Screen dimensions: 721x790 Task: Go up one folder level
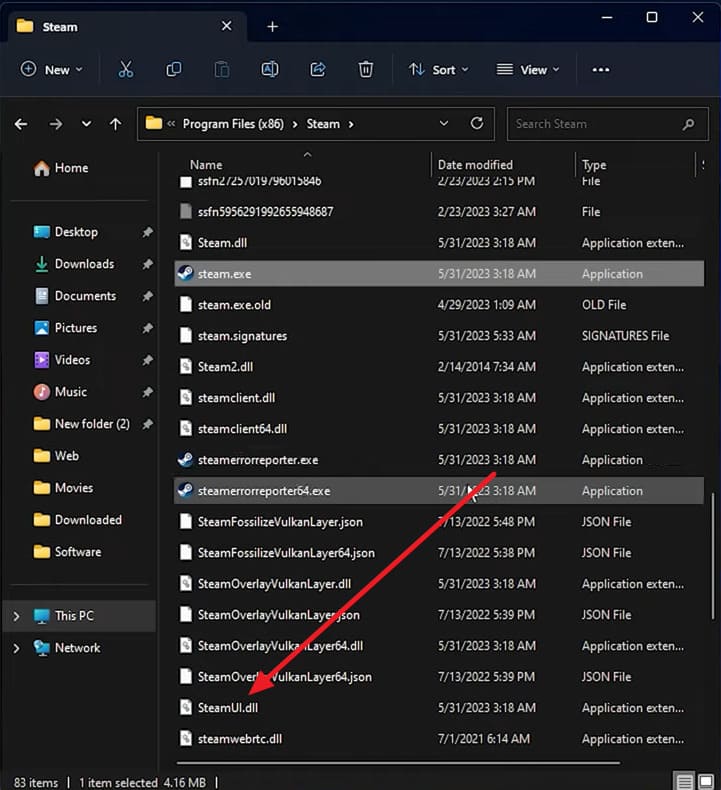115,124
